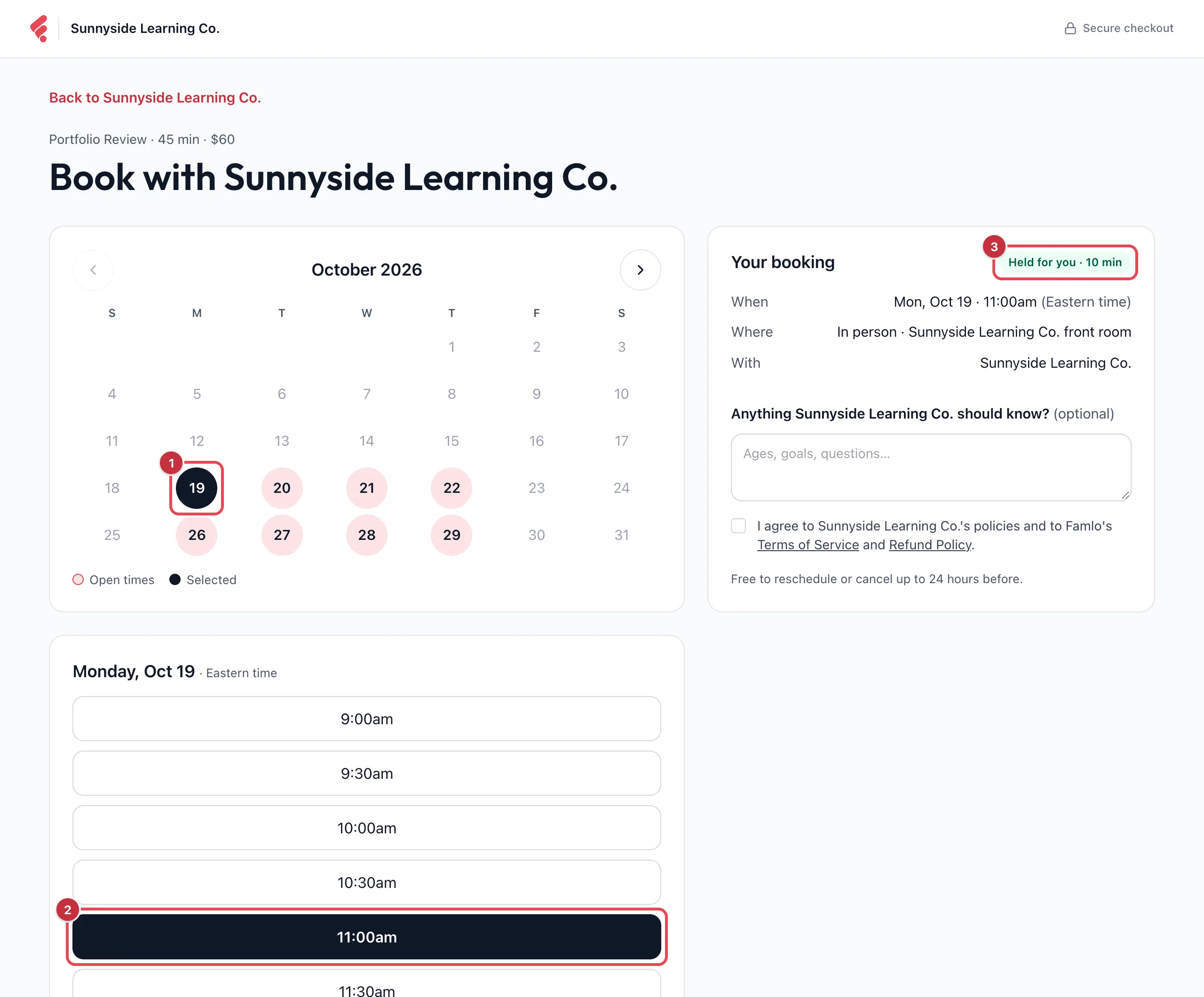Open the Back to Sunnyside Learning Co. link
This screenshot has width=1204, height=997.
click(155, 97)
